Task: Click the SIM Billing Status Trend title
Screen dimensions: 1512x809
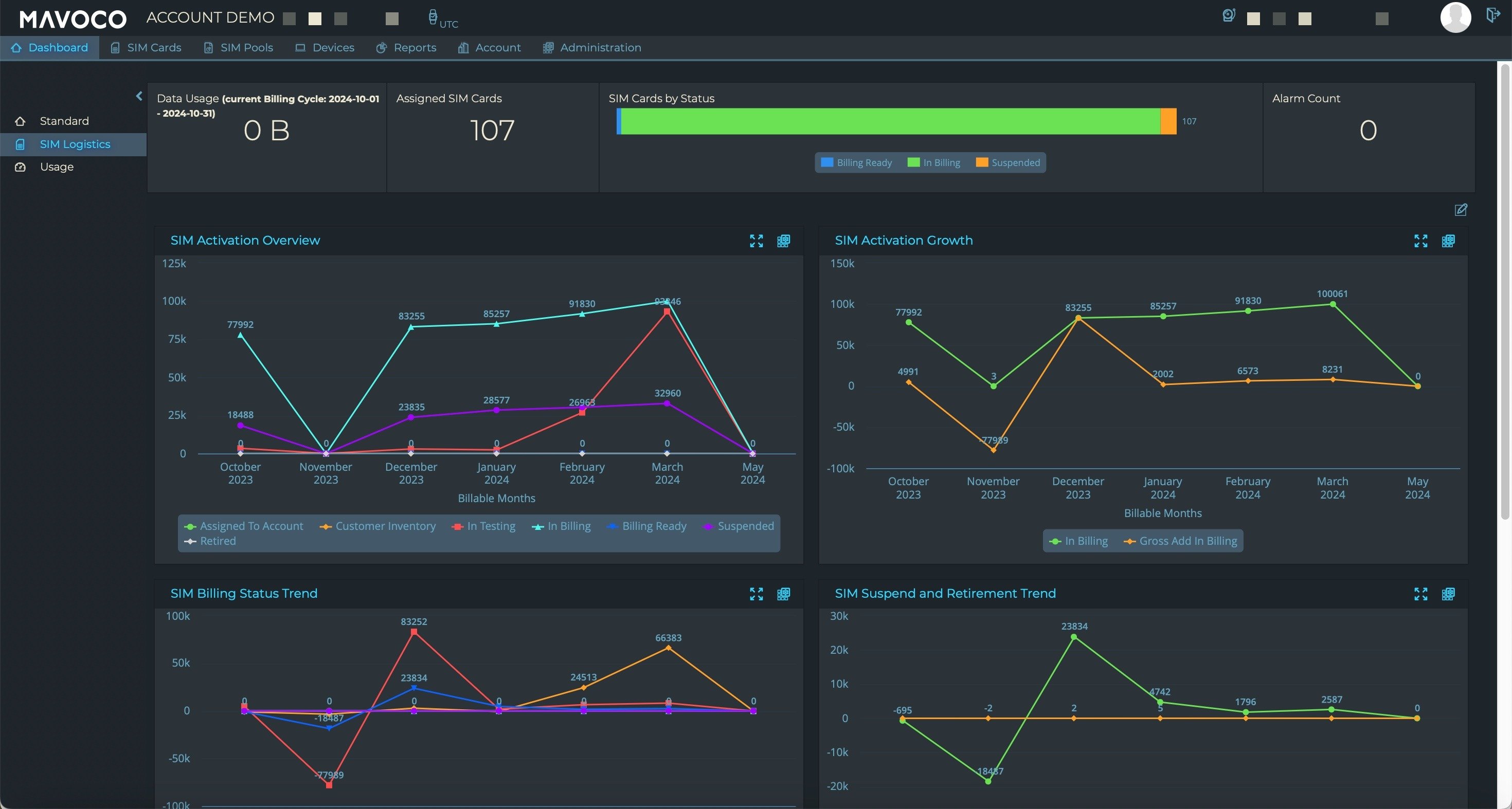Action: click(244, 594)
